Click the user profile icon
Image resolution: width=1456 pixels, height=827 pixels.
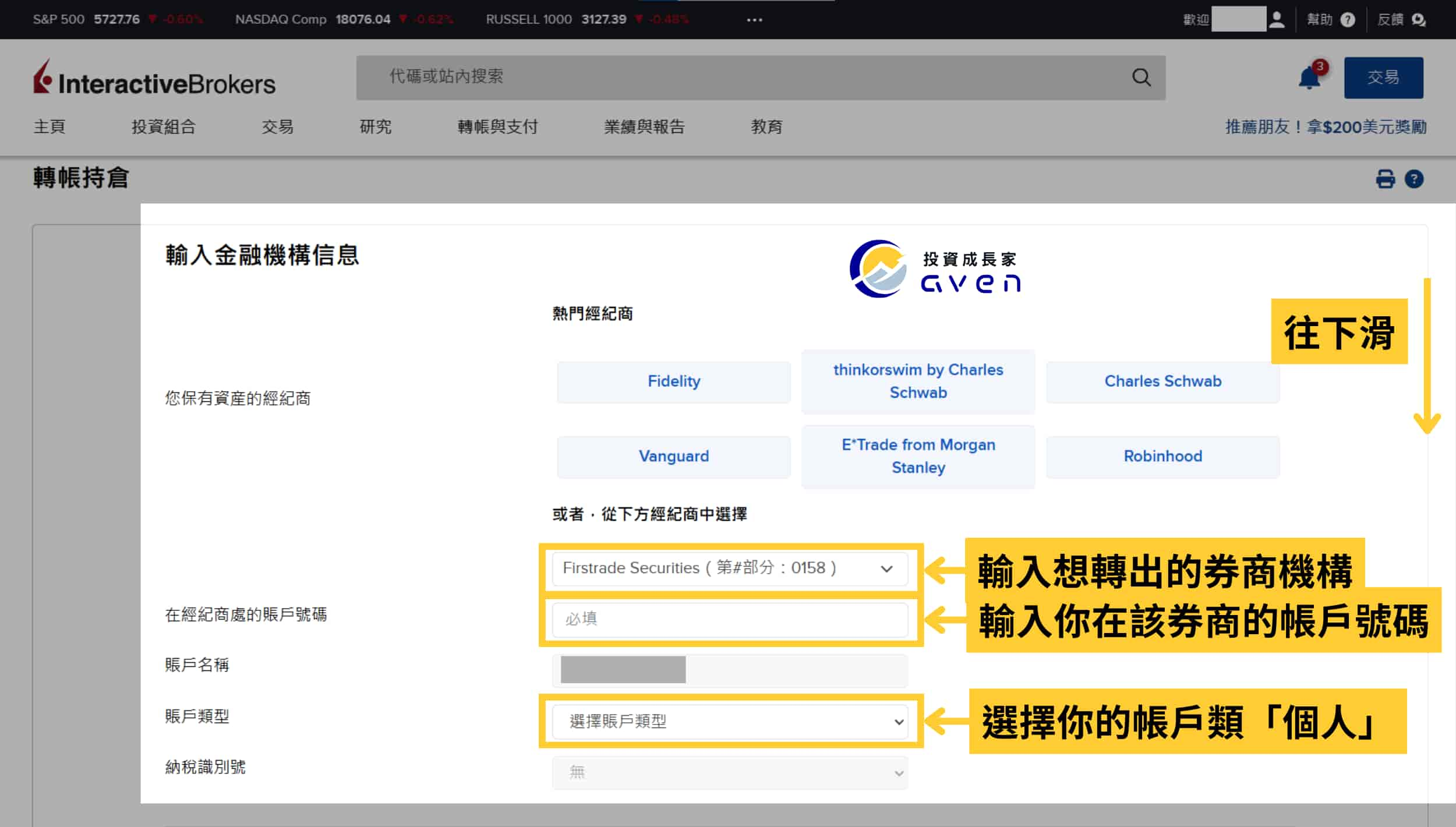(1277, 20)
